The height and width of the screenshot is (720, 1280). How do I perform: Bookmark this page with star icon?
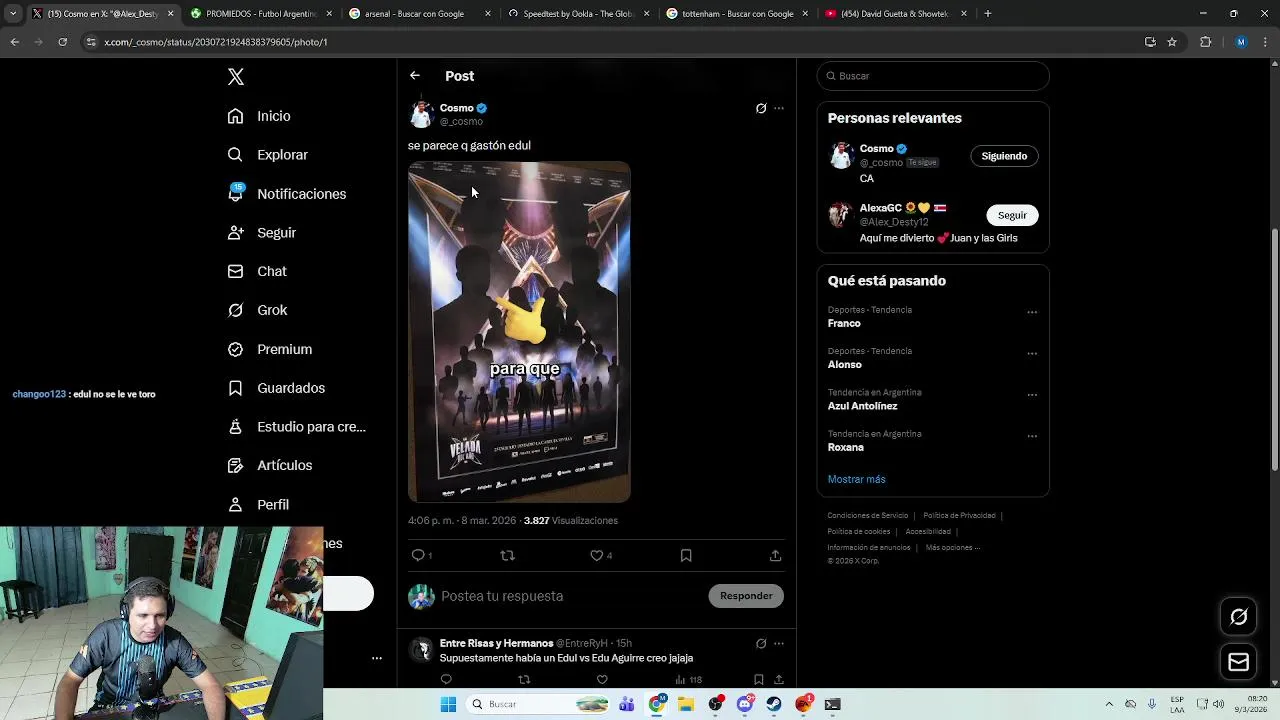coord(1172,42)
